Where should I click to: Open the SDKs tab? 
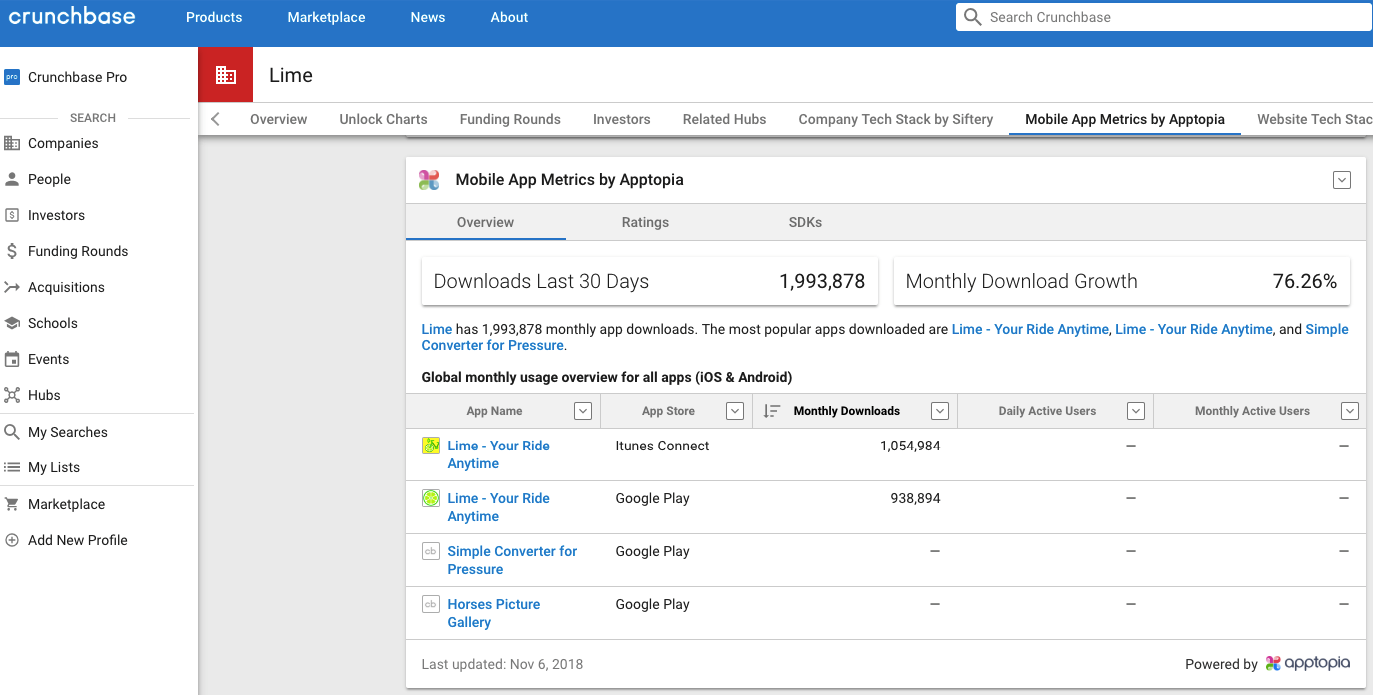coord(805,222)
